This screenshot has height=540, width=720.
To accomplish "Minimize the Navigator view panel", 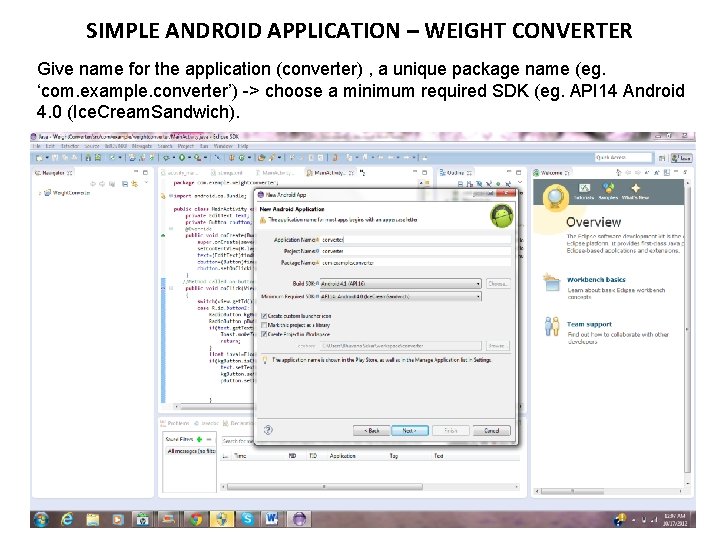I will (x=136, y=172).
